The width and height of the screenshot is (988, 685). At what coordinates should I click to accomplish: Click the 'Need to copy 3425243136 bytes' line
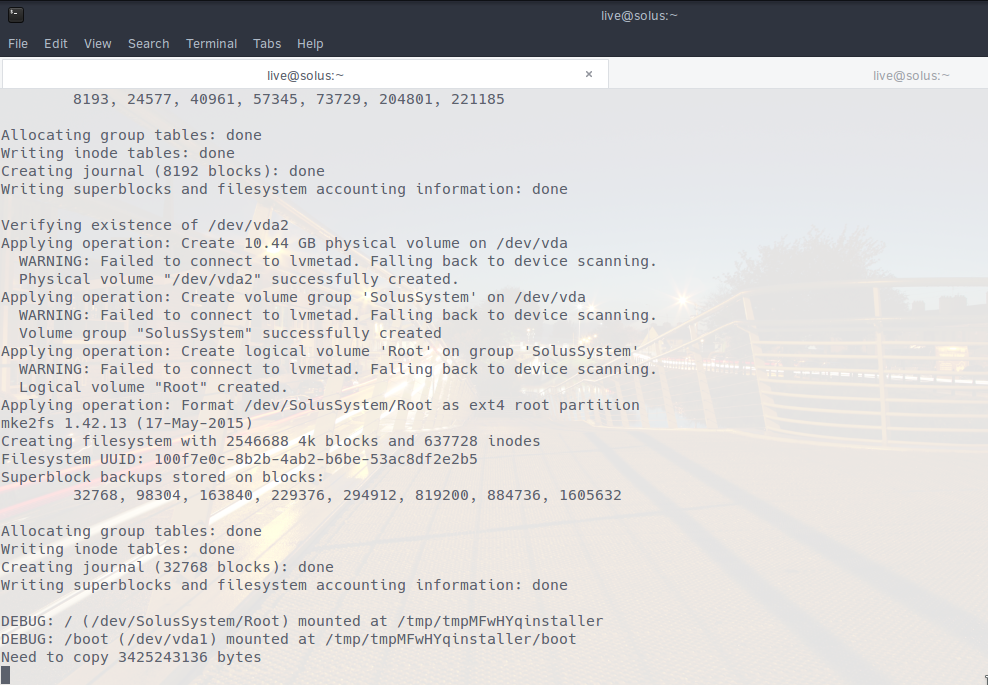coord(131,657)
